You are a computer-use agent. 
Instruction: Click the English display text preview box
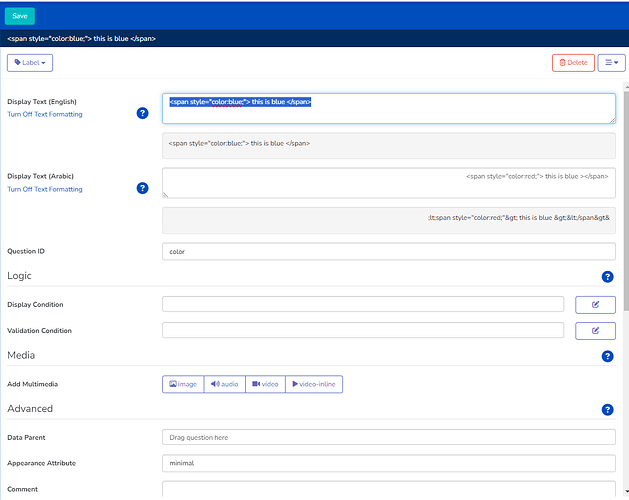(x=389, y=146)
